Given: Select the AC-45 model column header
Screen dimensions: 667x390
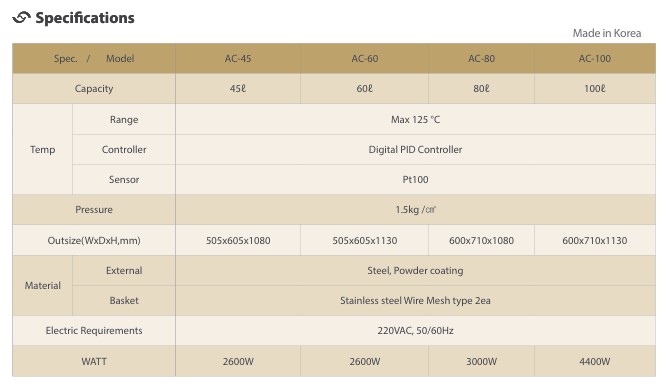Looking at the screenshot, I should (x=238, y=58).
